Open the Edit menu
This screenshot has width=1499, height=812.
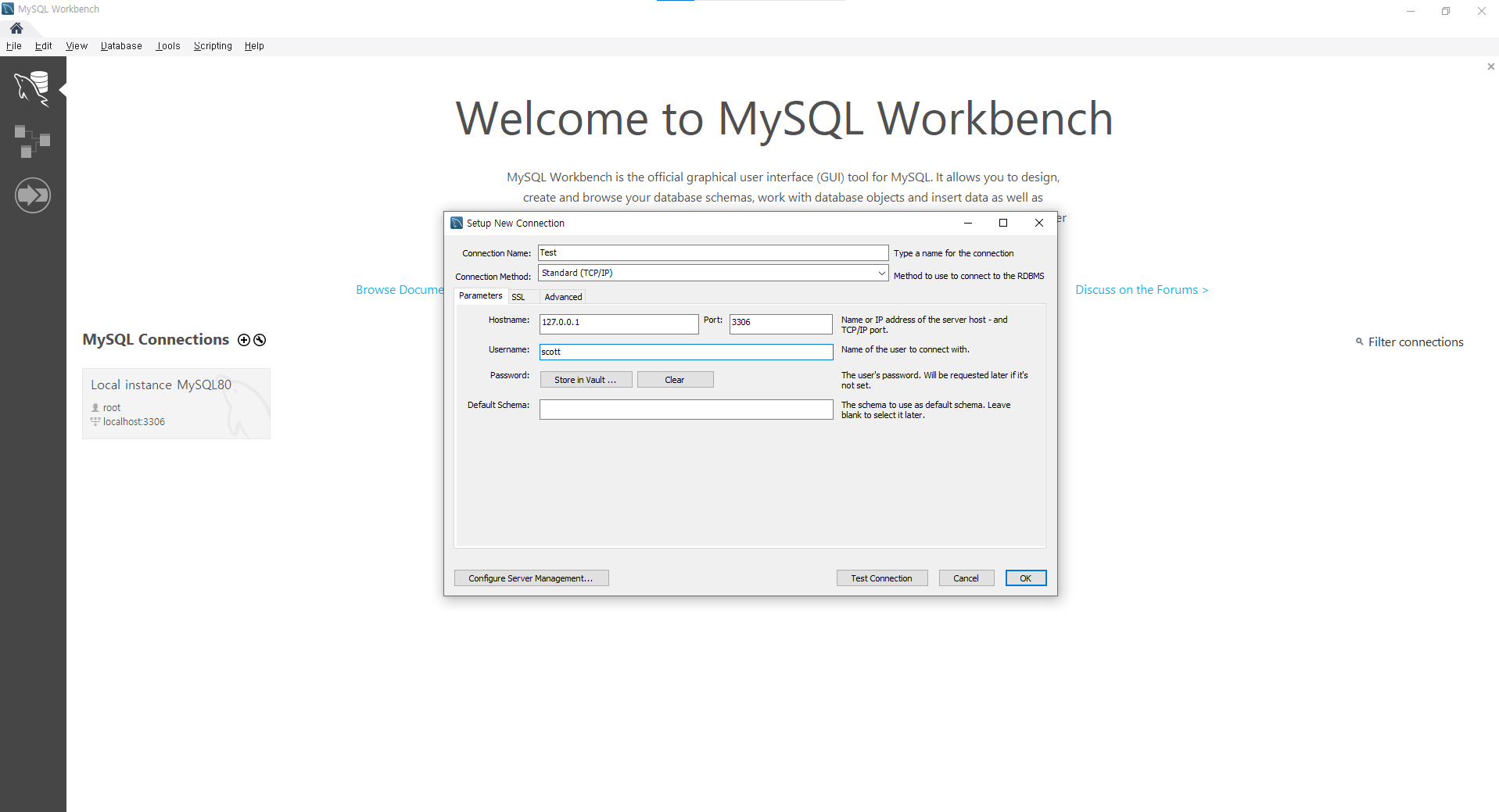tap(44, 46)
